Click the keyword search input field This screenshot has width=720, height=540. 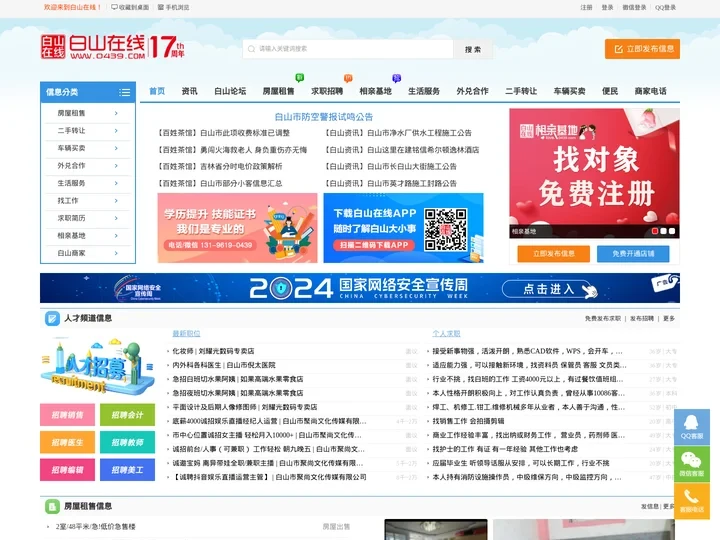tap(348, 49)
